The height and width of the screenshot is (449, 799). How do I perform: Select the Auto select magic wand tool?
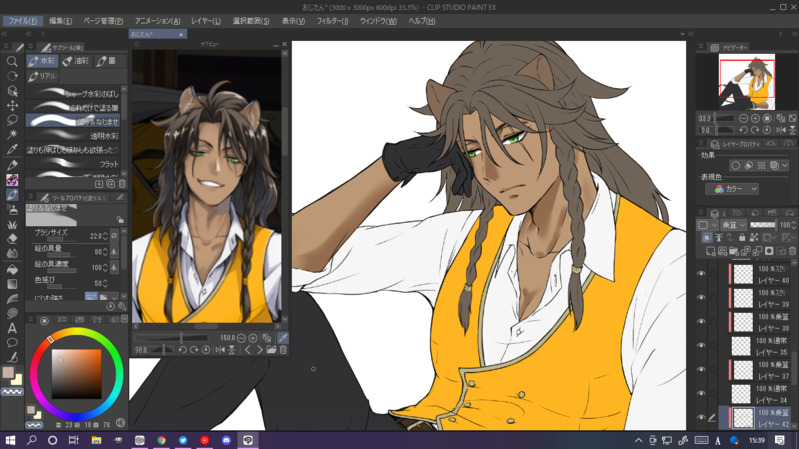(x=12, y=134)
